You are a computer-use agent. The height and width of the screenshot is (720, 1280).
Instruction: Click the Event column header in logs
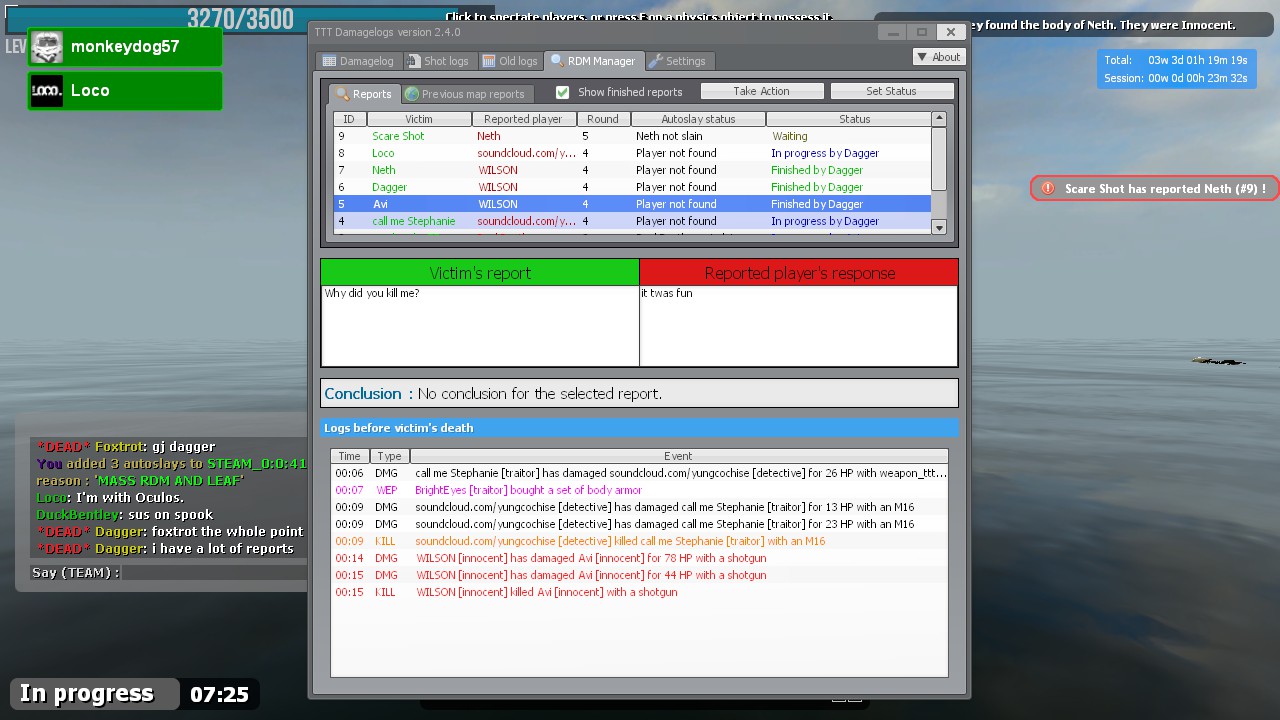click(678, 456)
